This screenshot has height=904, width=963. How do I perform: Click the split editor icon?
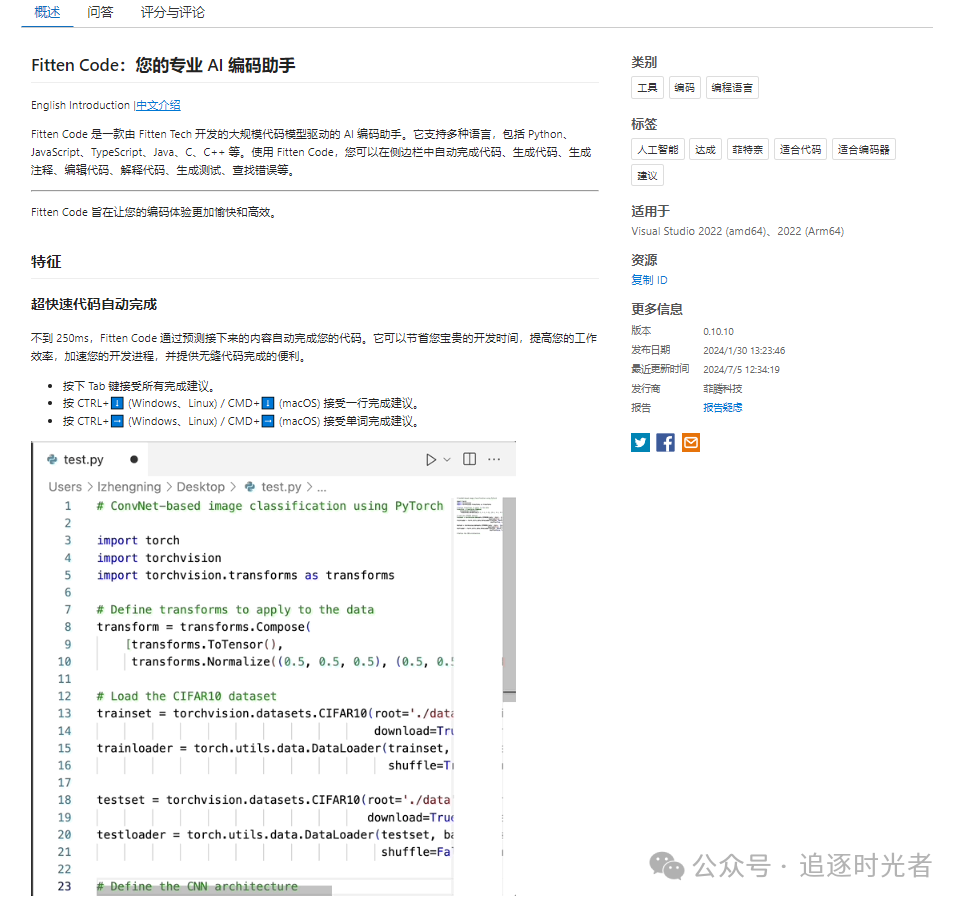(469, 459)
